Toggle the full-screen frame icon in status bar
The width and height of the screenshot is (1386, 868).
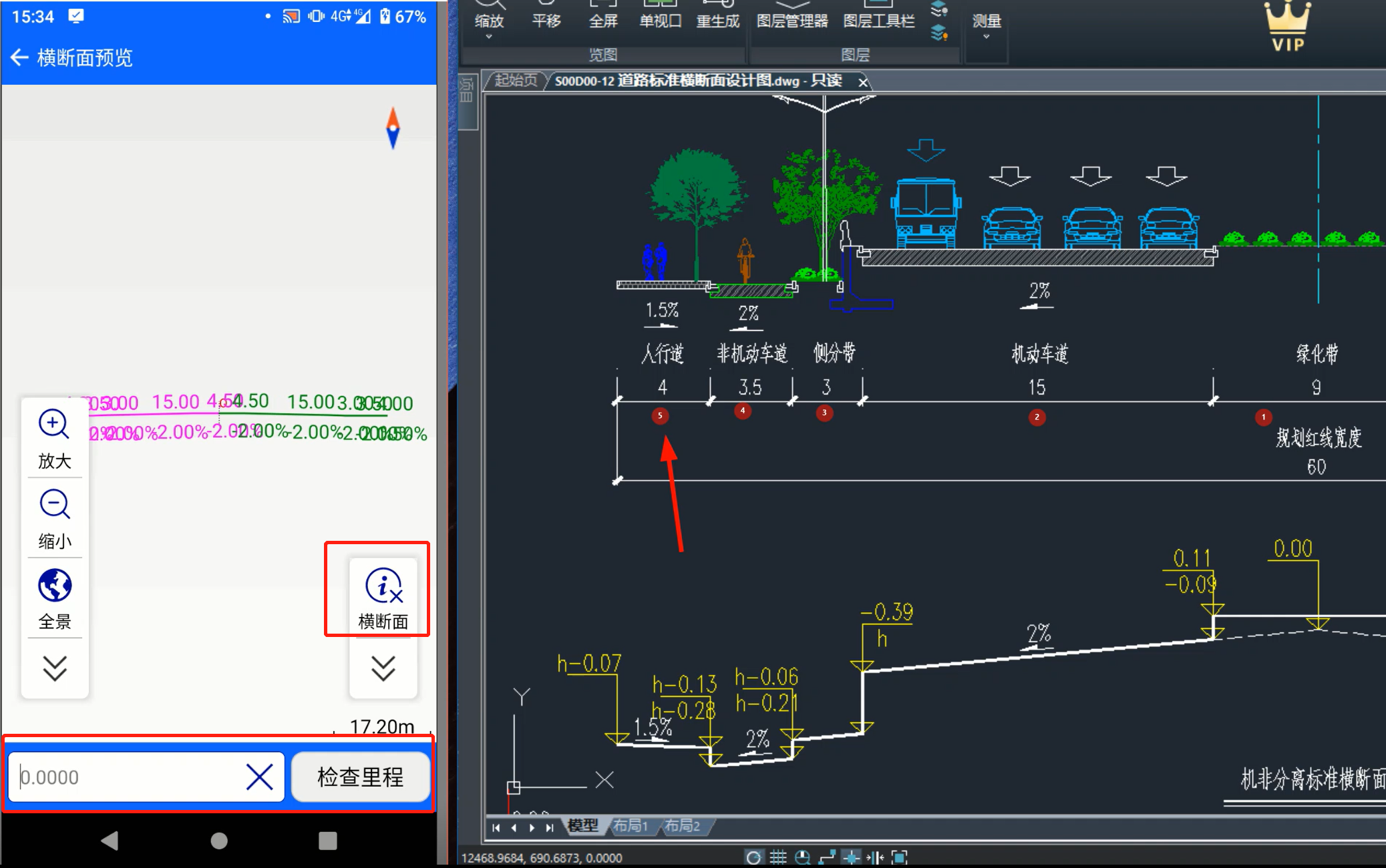[900, 857]
